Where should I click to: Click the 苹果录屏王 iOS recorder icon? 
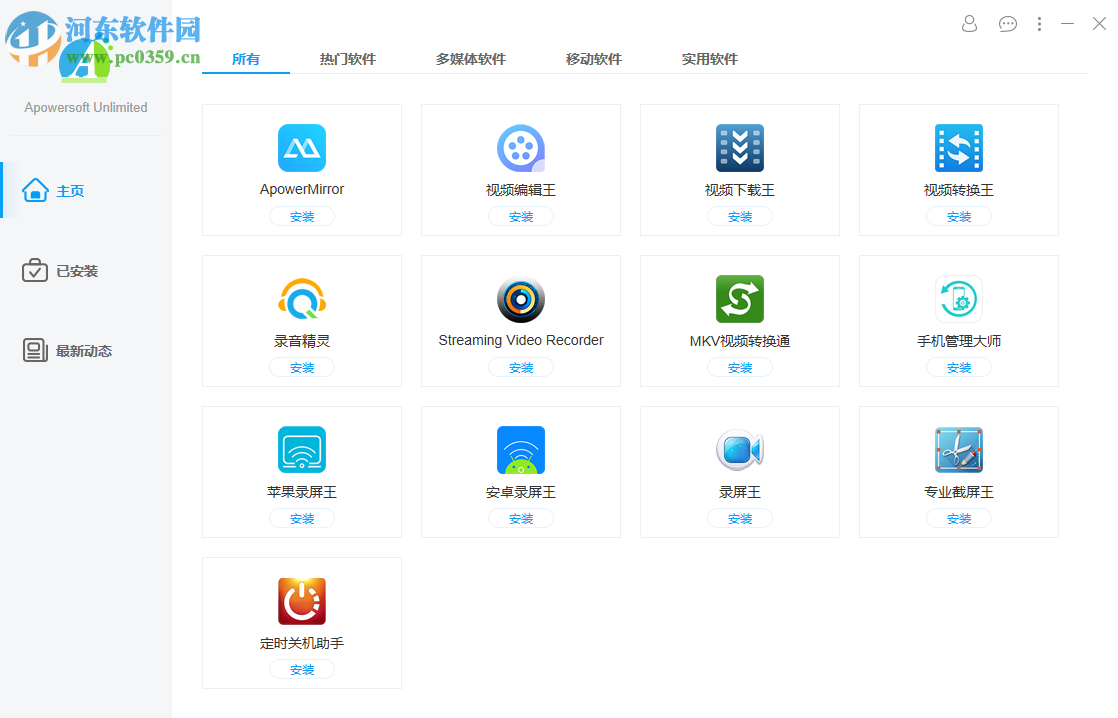[x=302, y=450]
